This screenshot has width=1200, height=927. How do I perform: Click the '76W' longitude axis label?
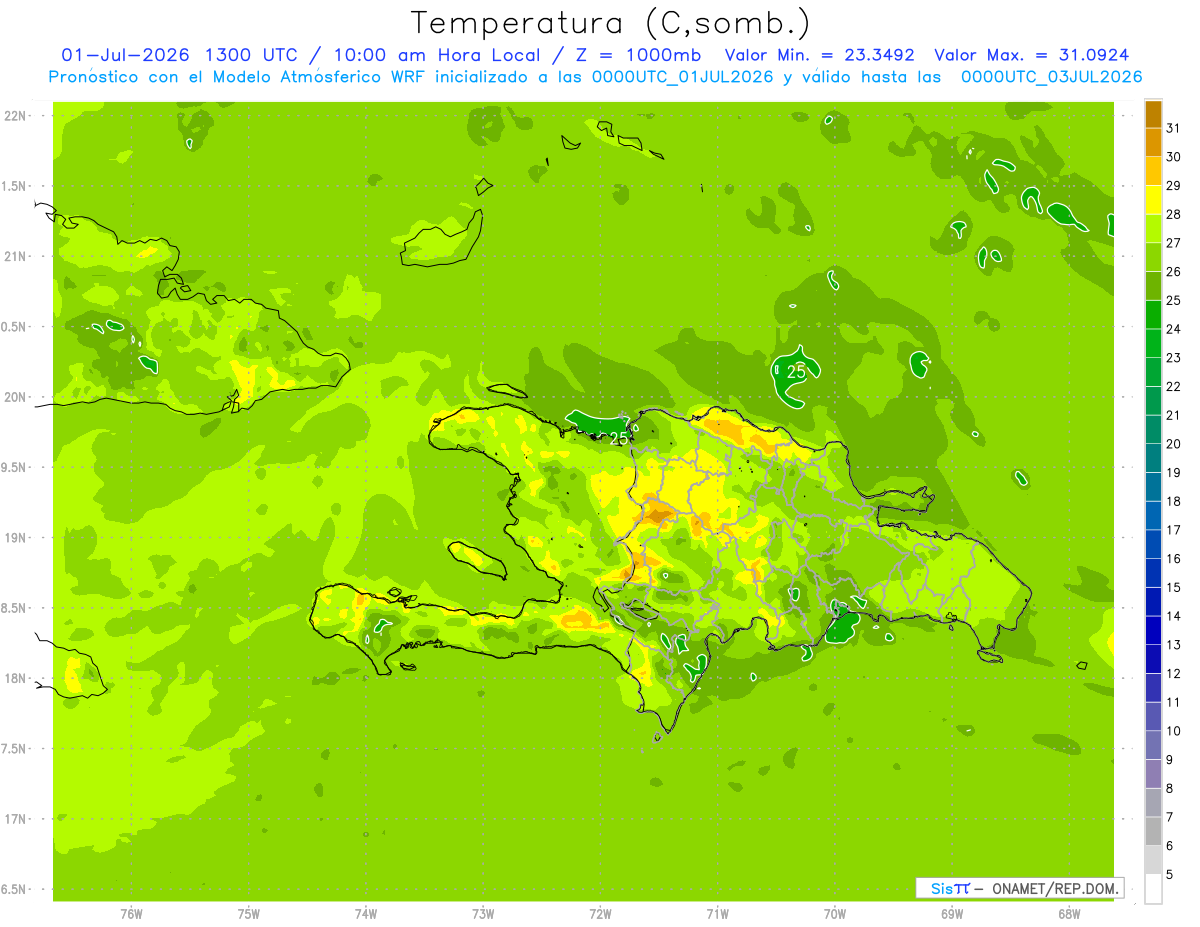[x=131, y=915]
